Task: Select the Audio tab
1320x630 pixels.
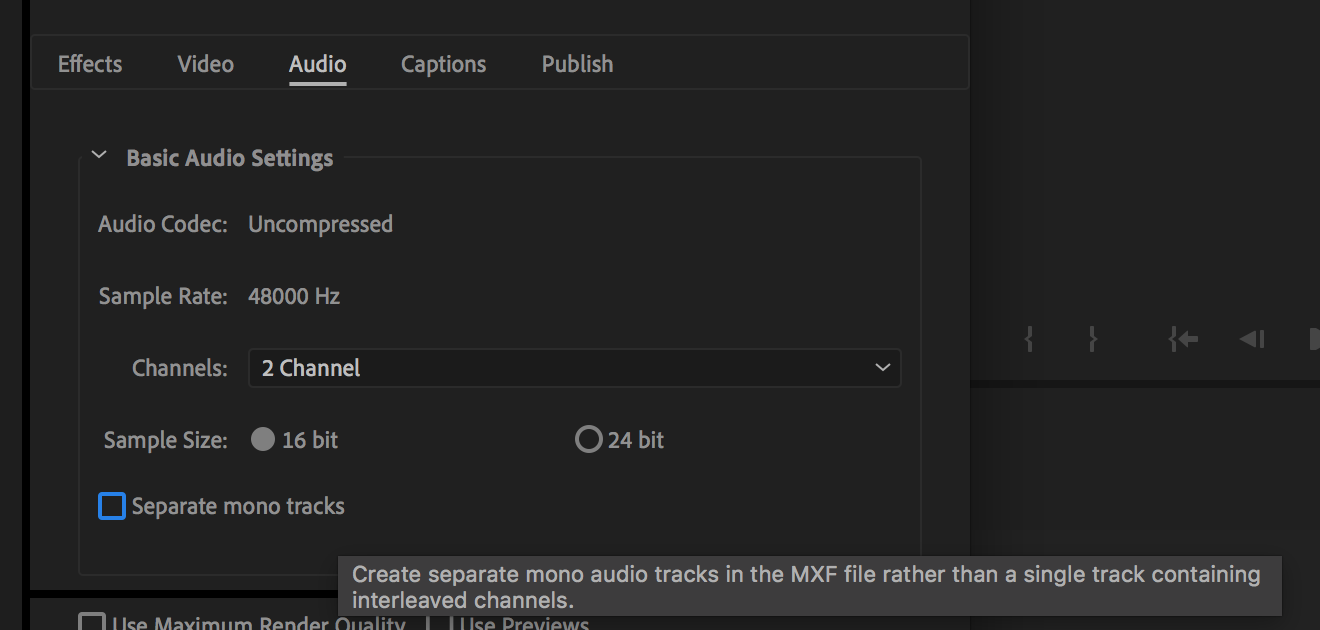Action: [x=317, y=63]
